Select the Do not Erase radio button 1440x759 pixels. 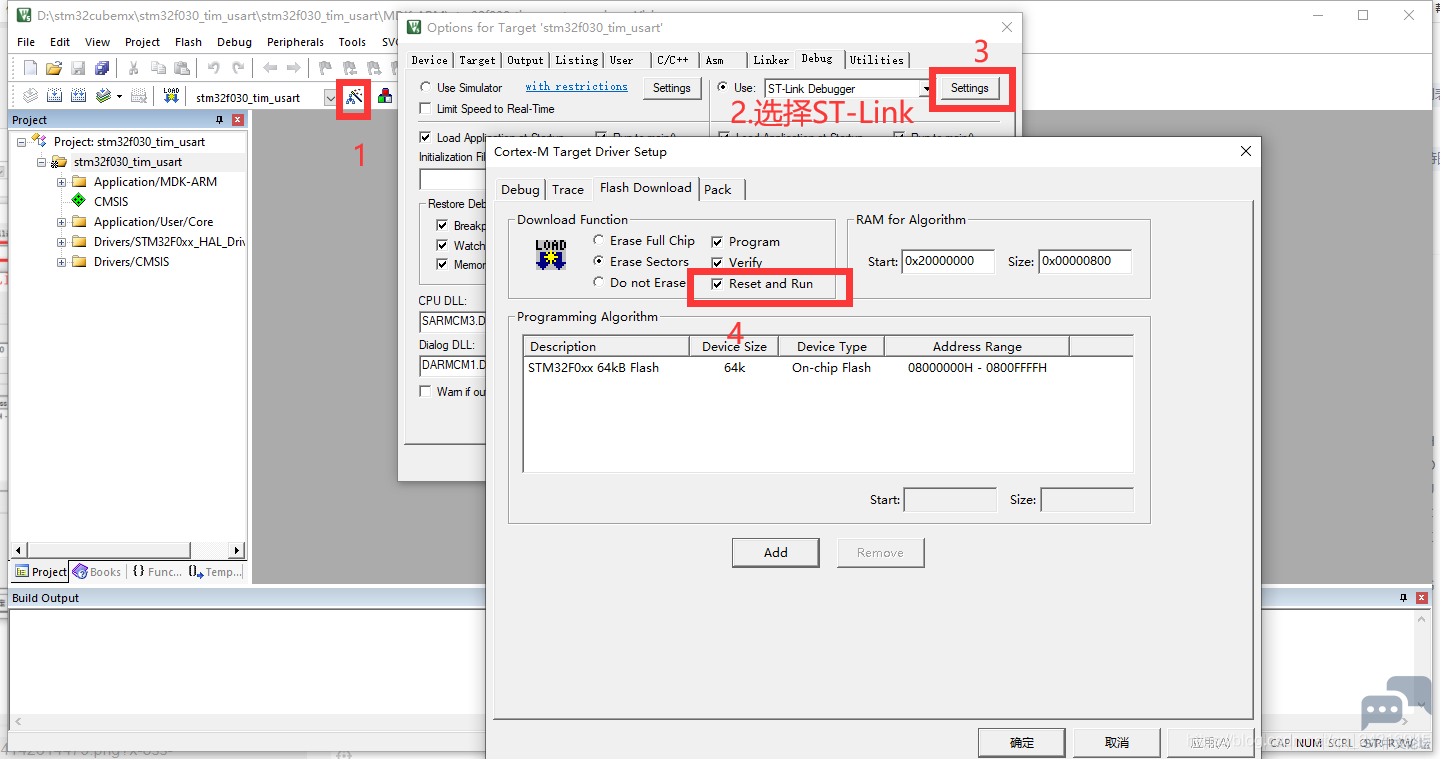pos(598,283)
